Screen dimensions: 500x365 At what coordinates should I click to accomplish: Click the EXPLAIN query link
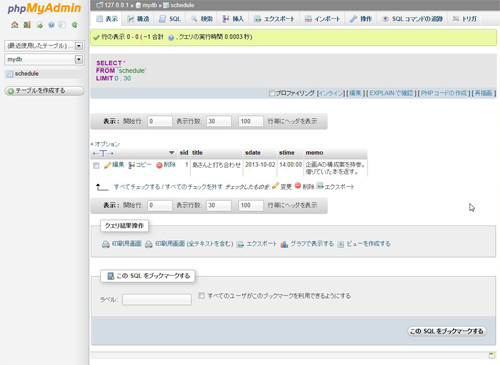coord(391,93)
